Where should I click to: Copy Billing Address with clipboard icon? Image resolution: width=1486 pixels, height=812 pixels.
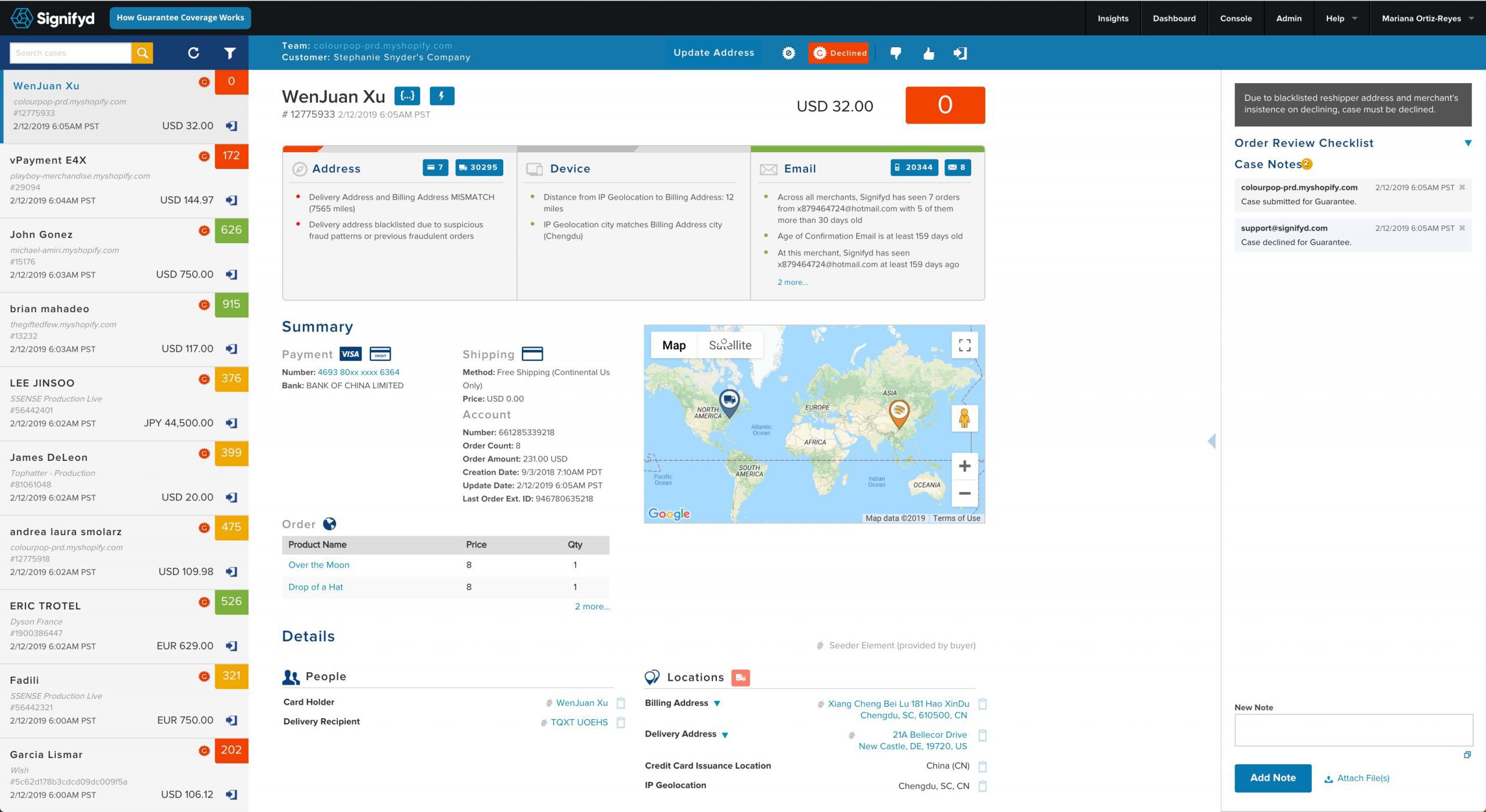click(x=982, y=704)
